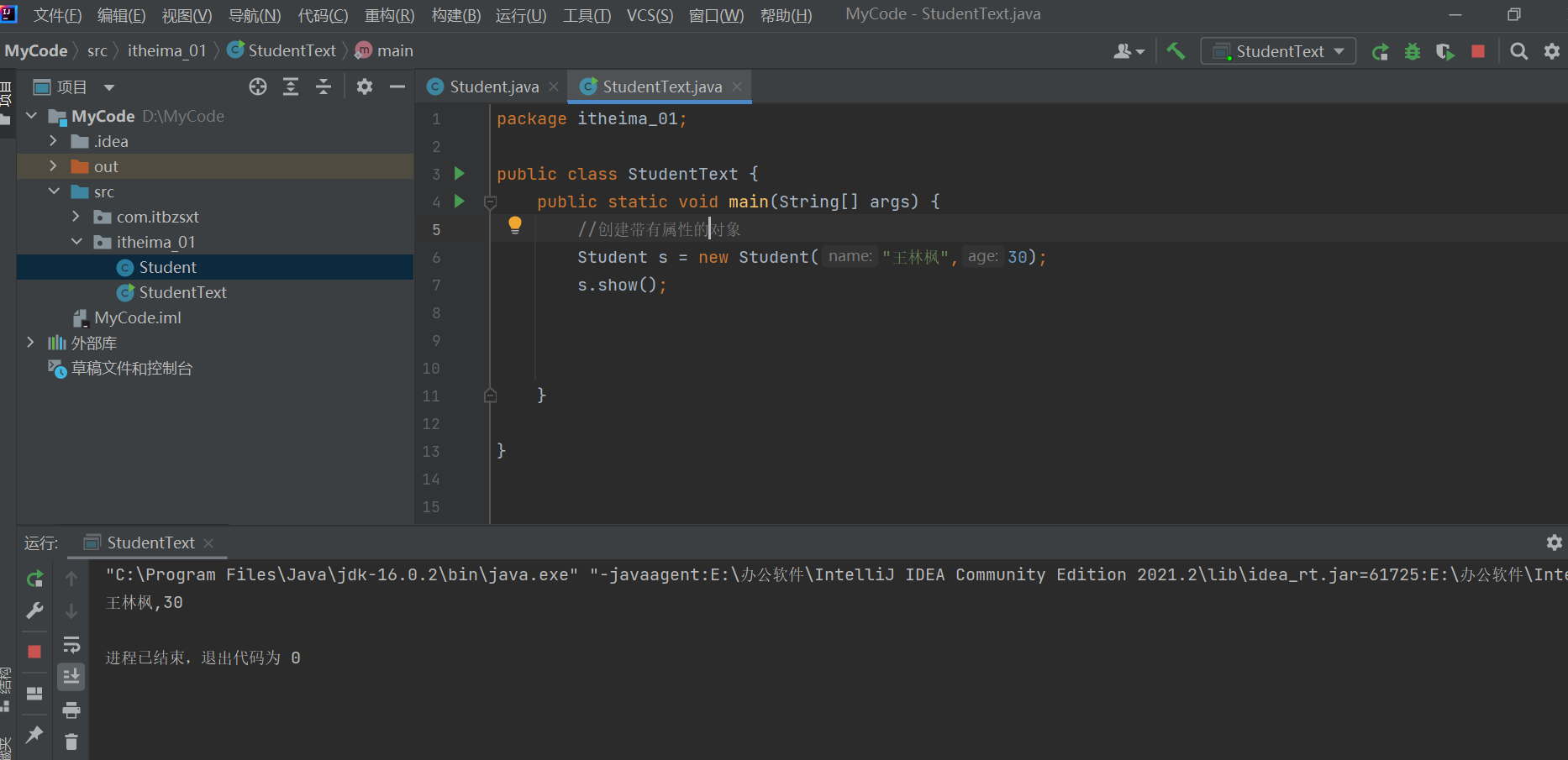Run with coverage shield icon
Screen dimensions: 1568x760
coord(1445,52)
